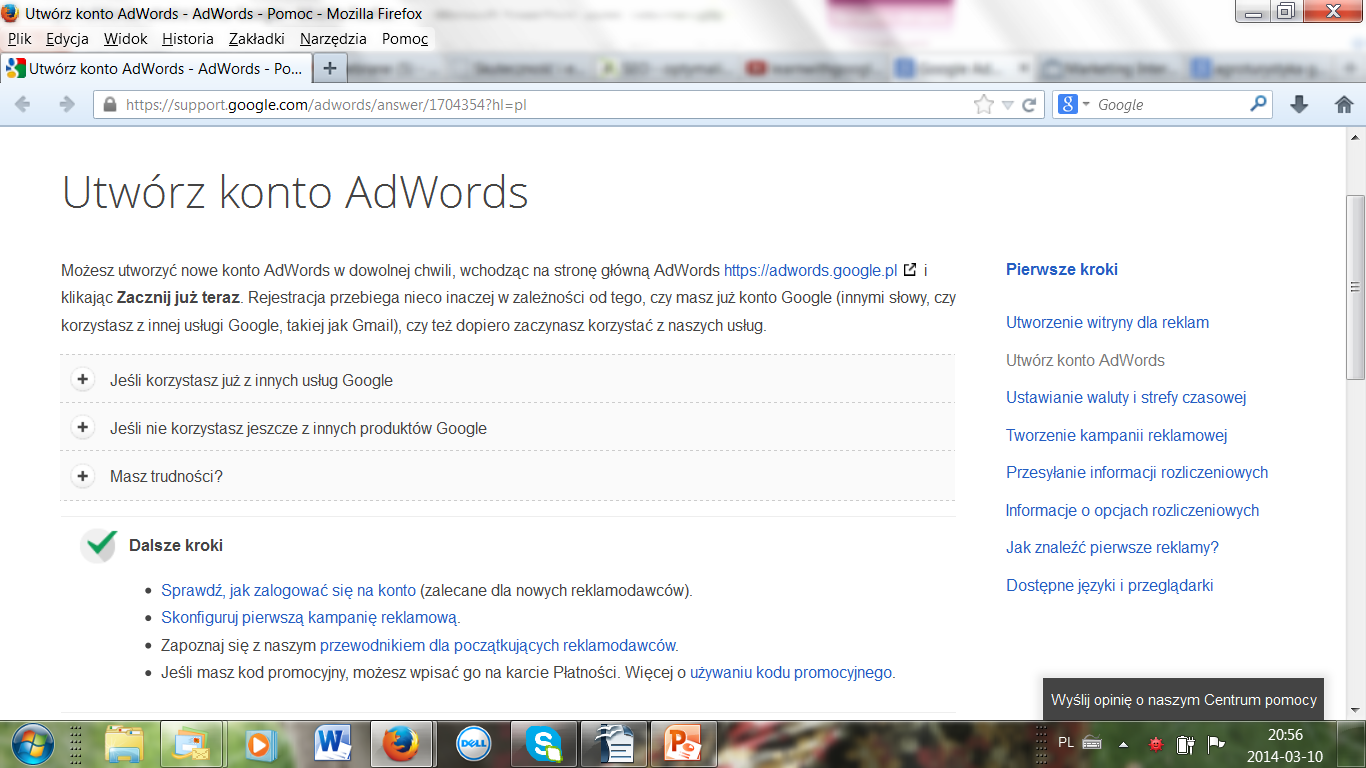The image size is (1366, 768).
Task: Open 'Przesyłanie informacji rozliczeniowych' link
Action: coord(1137,472)
